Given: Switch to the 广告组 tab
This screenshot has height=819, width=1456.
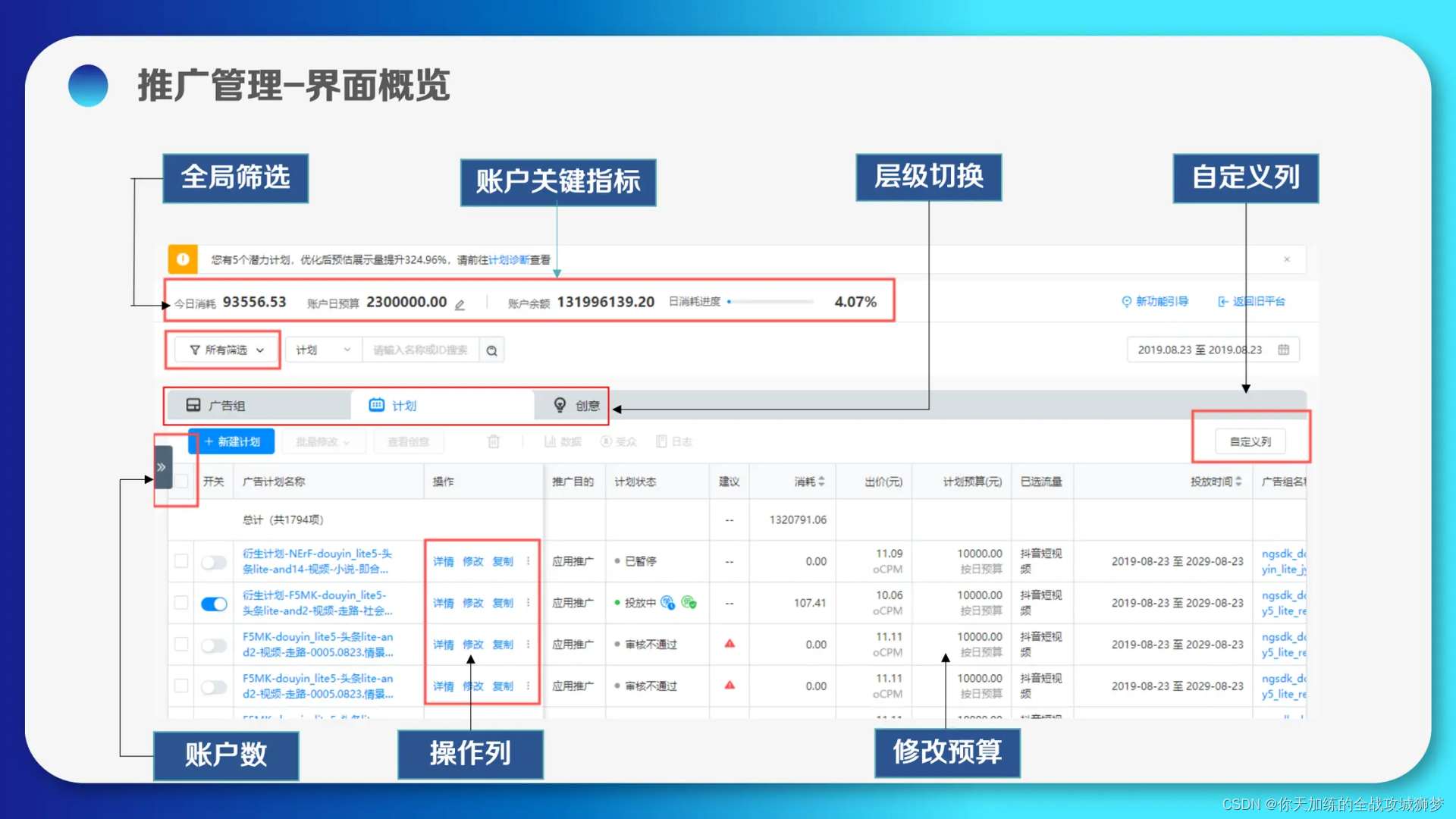Looking at the screenshot, I should [227, 406].
